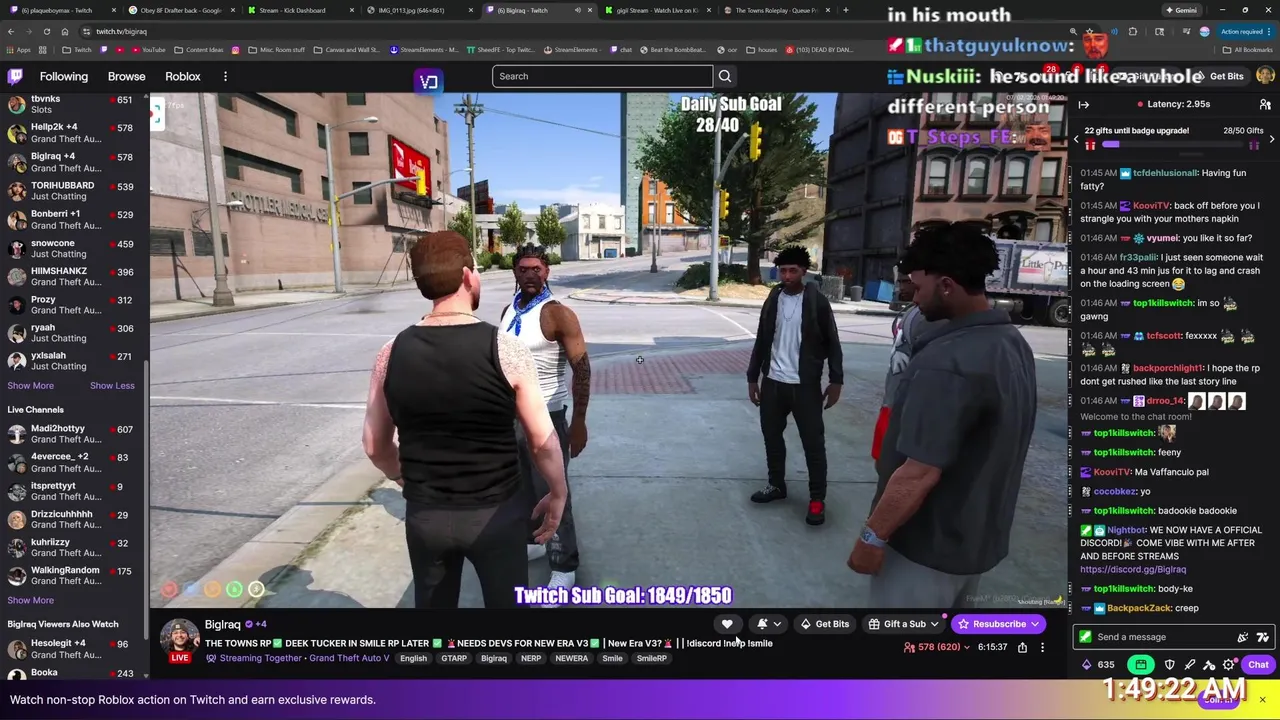Open the Resubscribe dropdown button

coord(999,624)
